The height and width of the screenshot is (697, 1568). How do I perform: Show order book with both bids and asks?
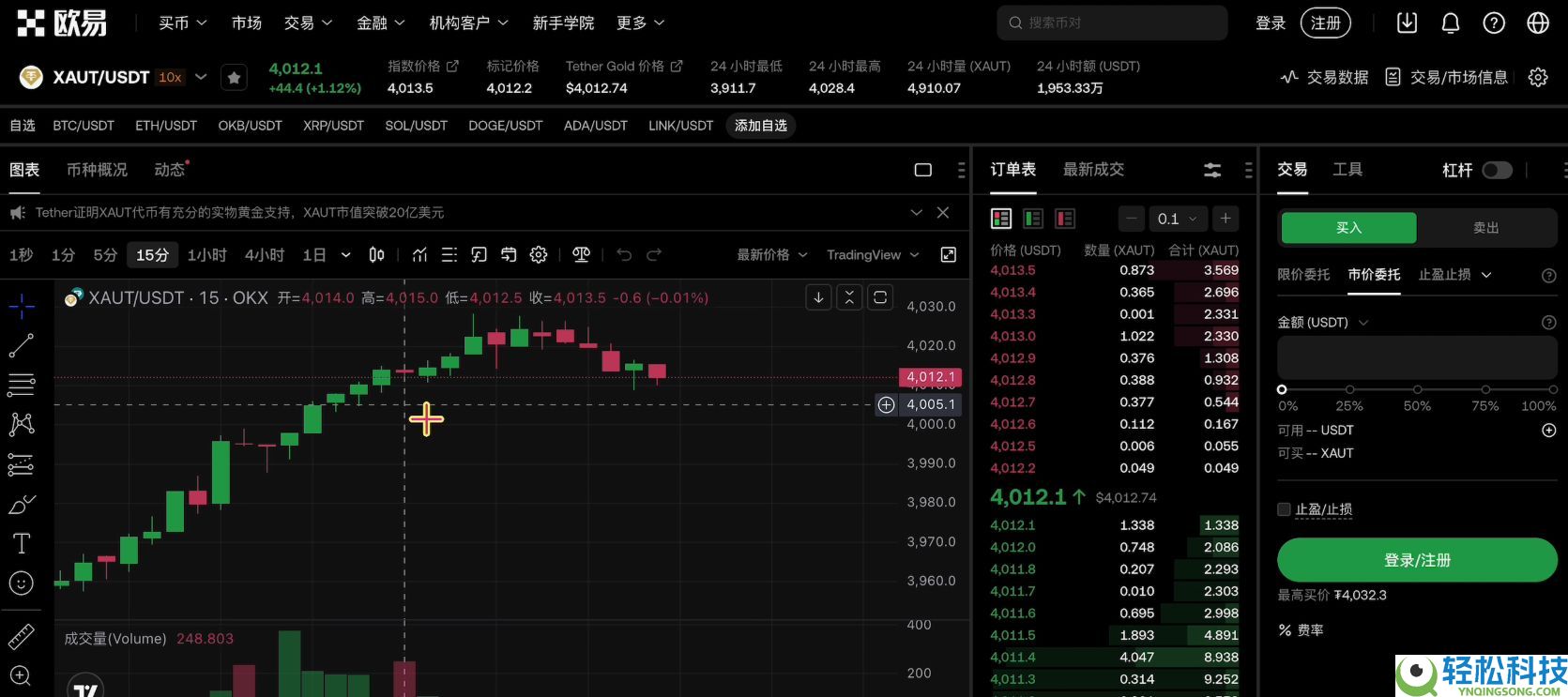click(x=1001, y=219)
